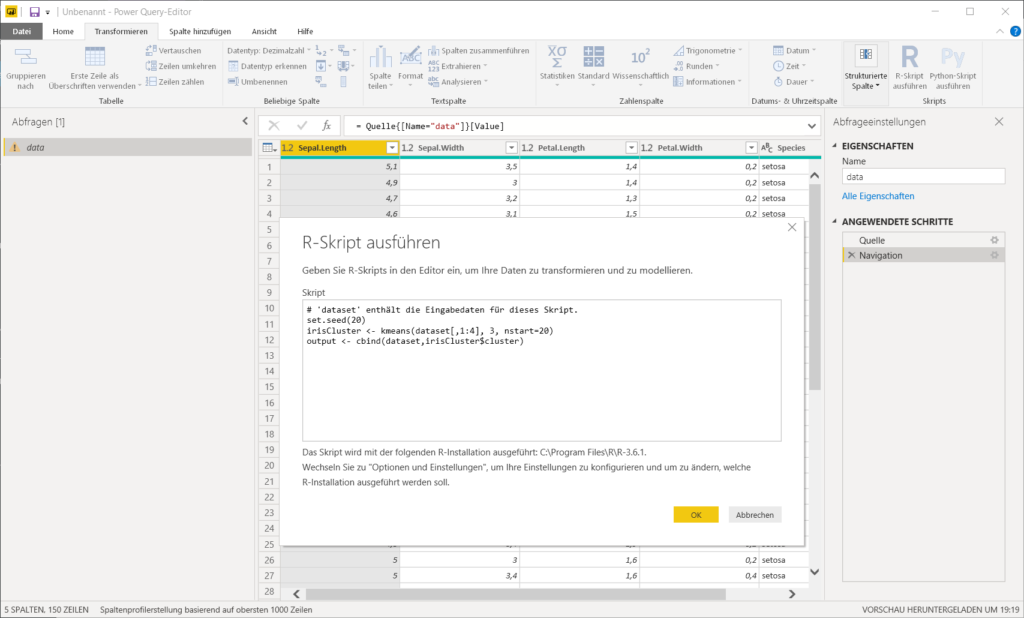The height and width of the screenshot is (618, 1024).
Task: Click the table menu icon in grid corner
Action: [x=269, y=148]
